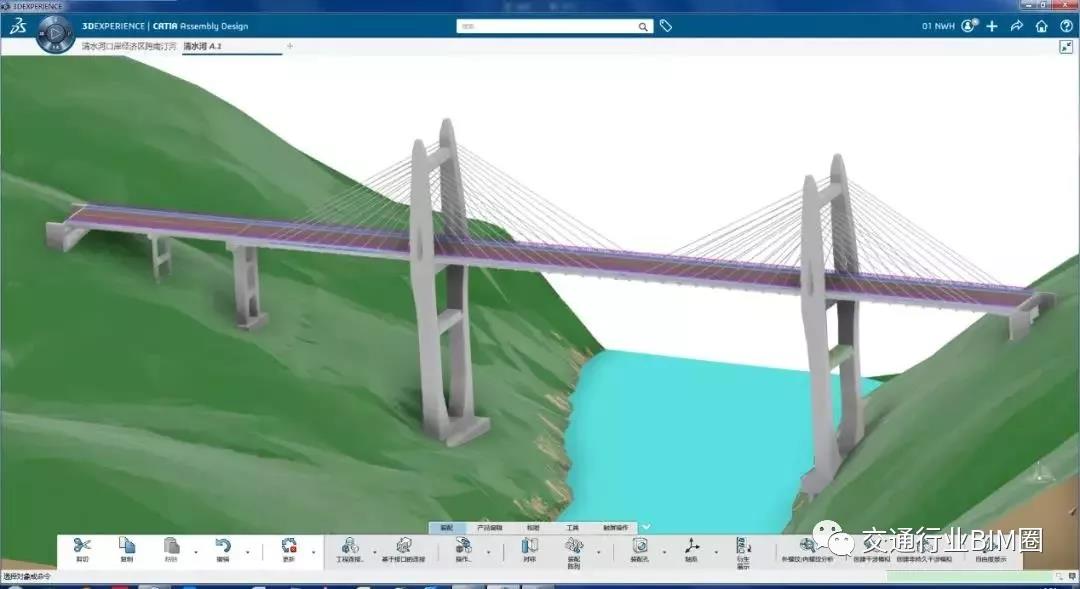The width and height of the screenshot is (1080, 589).
Task: Click the Update icon in action bar
Action: tap(289, 546)
